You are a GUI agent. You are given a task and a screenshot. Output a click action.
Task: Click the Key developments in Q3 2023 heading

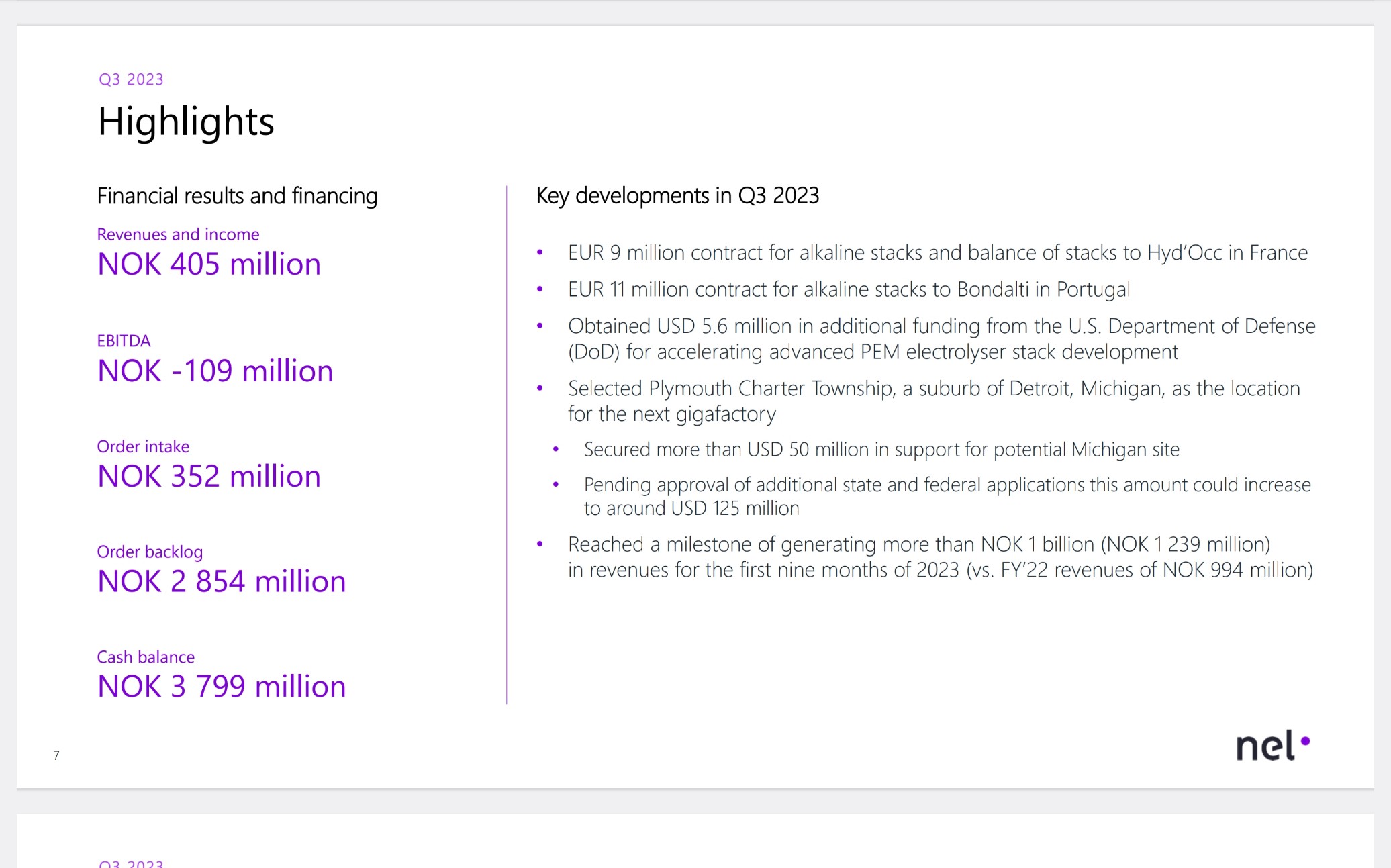coord(677,195)
